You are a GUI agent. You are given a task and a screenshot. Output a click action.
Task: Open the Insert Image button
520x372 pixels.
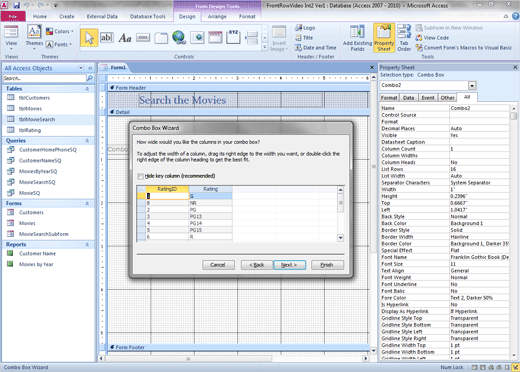click(279, 39)
